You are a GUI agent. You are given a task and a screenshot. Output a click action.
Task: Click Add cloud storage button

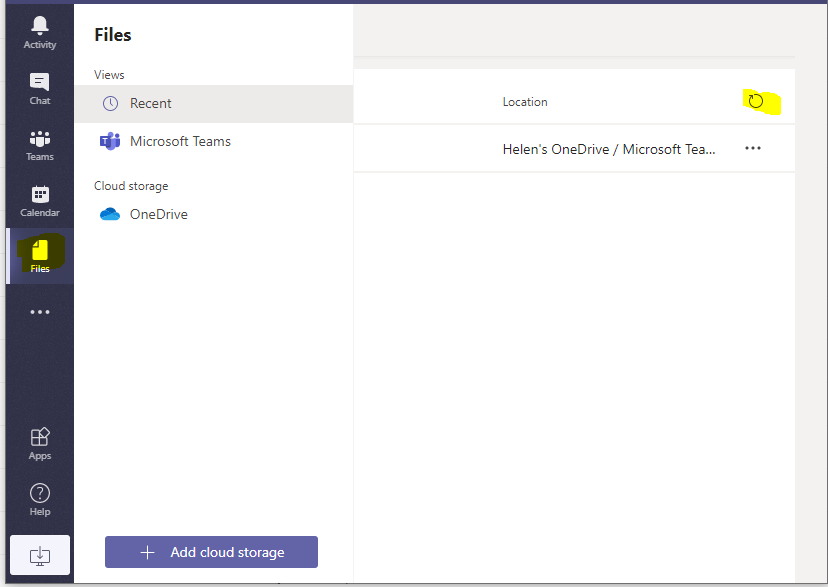211,552
